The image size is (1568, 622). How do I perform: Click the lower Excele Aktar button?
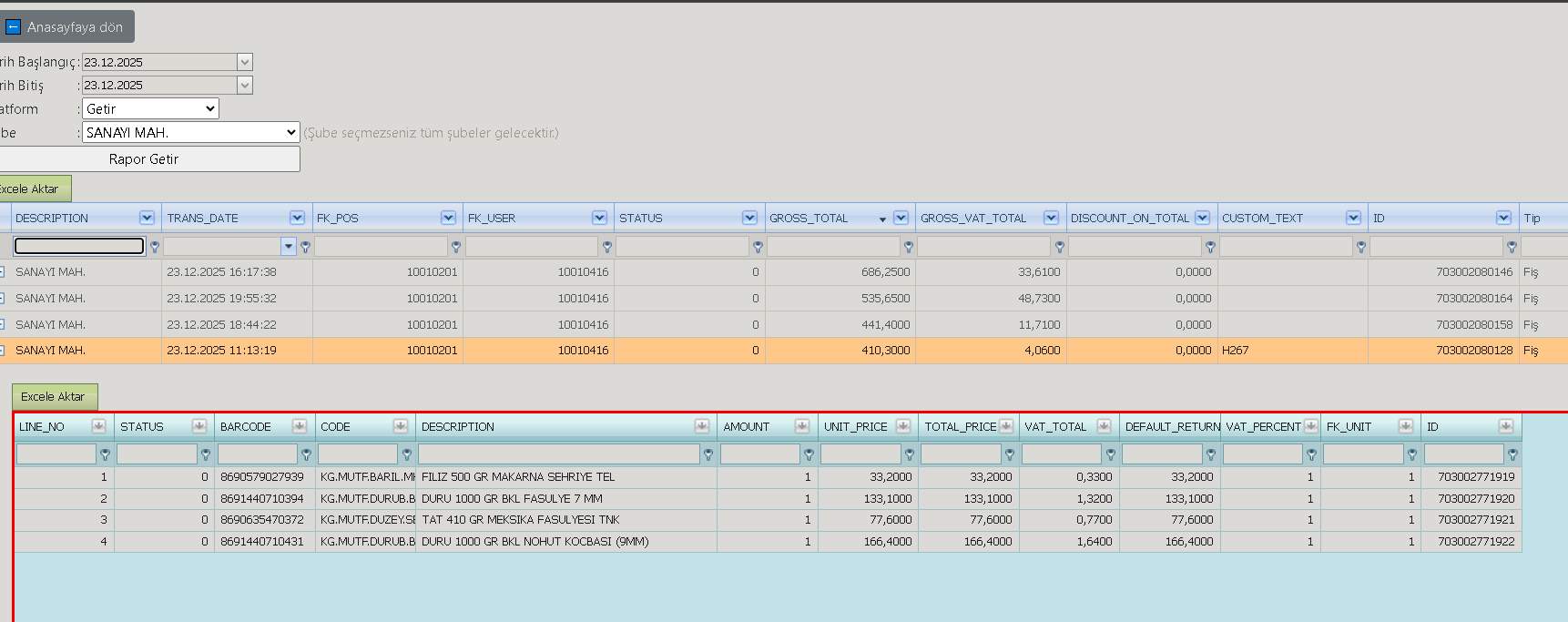(x=54, y=397)
